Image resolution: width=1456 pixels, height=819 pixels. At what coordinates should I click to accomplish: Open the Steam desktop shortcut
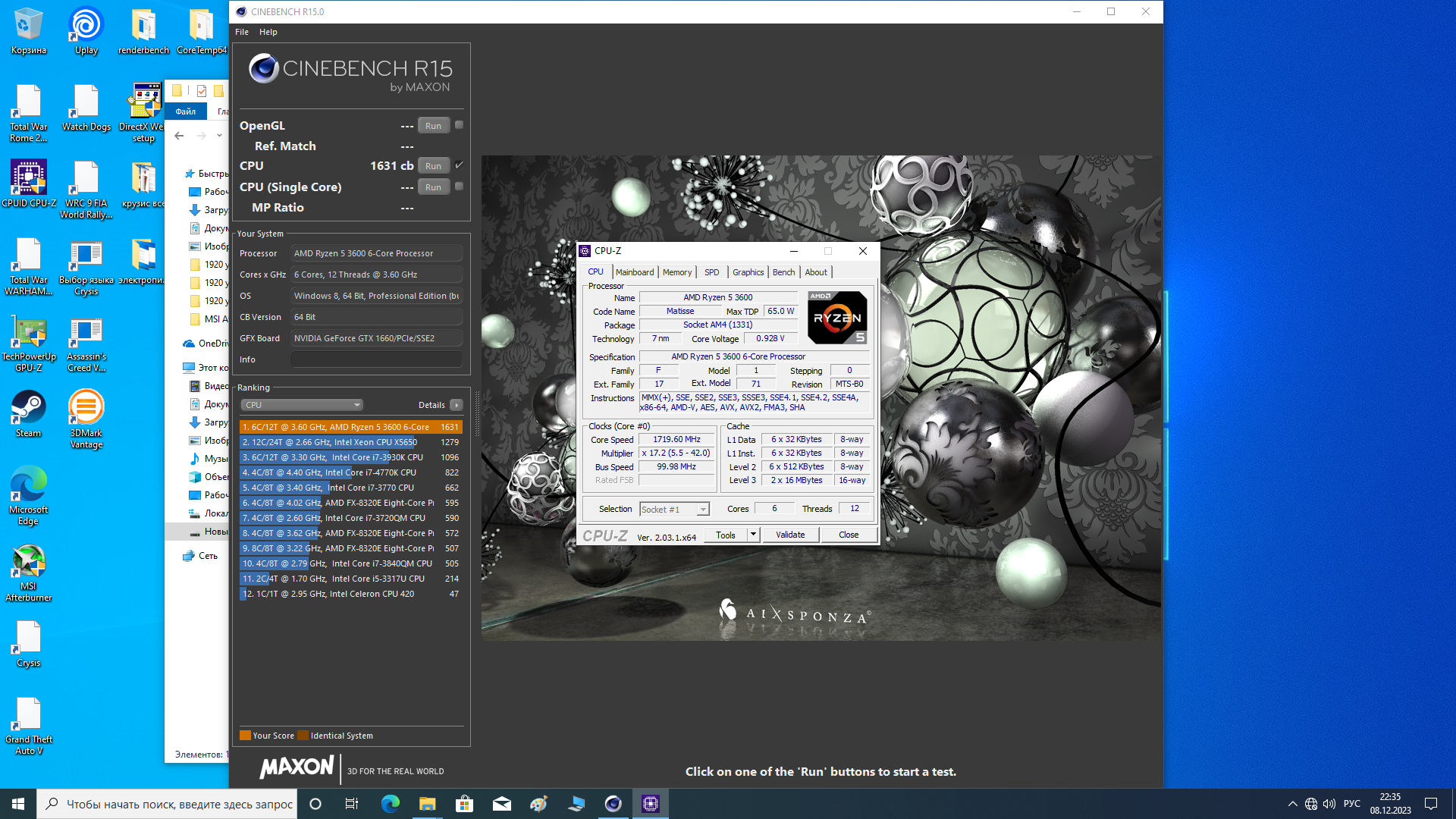tap(28, 413)
